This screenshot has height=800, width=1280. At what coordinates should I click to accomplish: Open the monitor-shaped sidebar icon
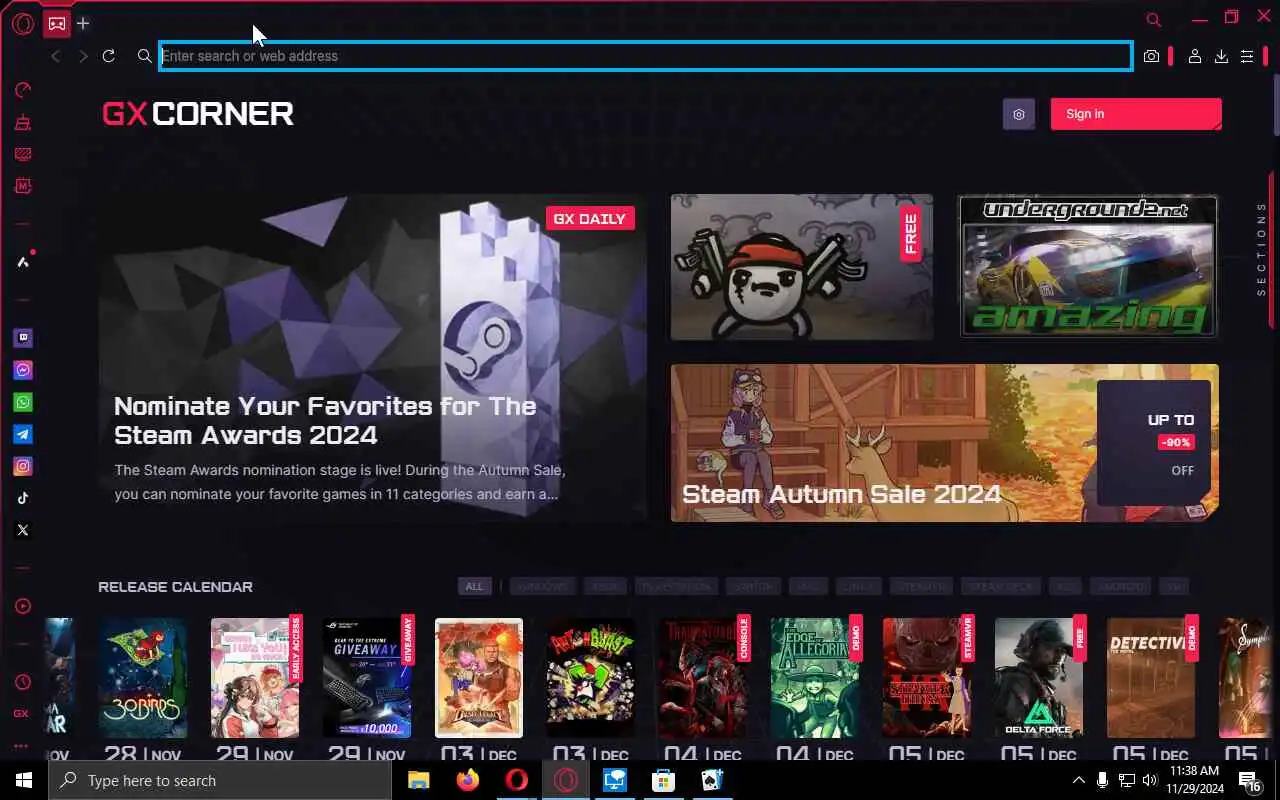23,154
